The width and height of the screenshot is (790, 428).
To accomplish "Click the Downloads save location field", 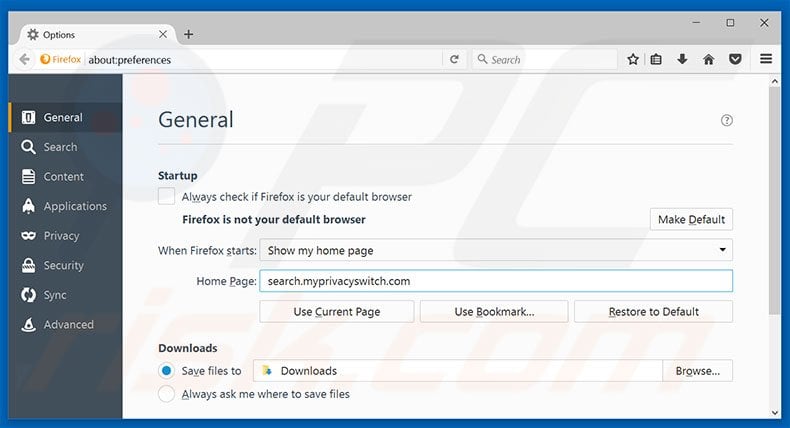I will tap(457, 371).
